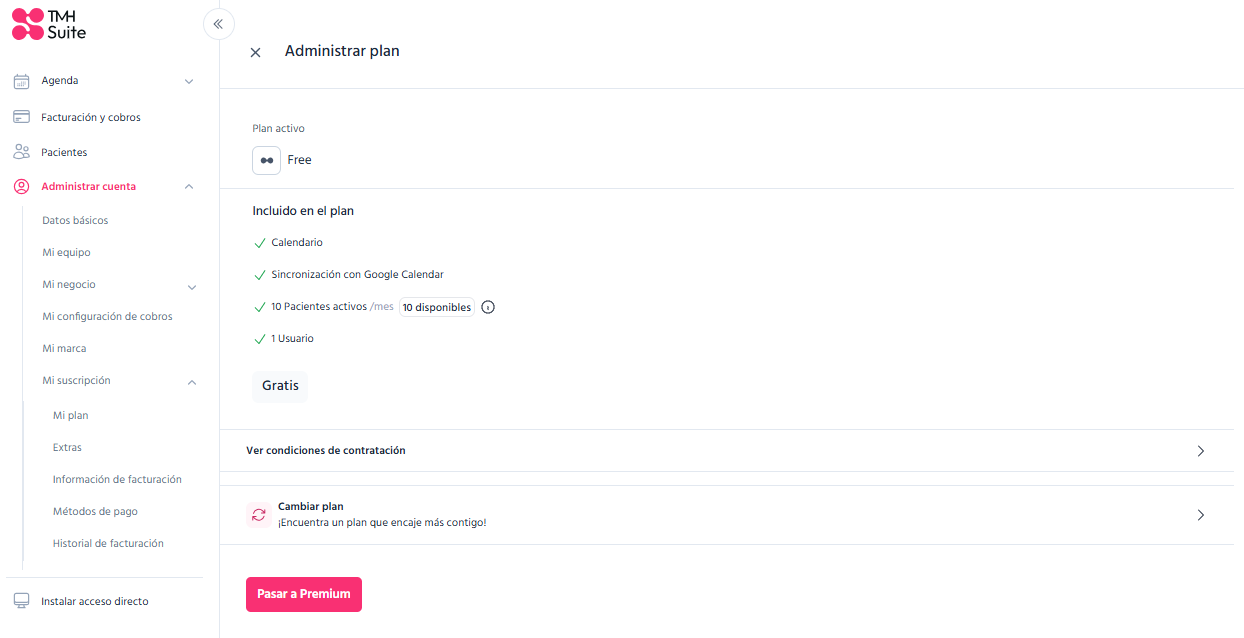Select Historial de facturación
The width and height of the screenshot is (1244, 638).
[x=108, y=543]
